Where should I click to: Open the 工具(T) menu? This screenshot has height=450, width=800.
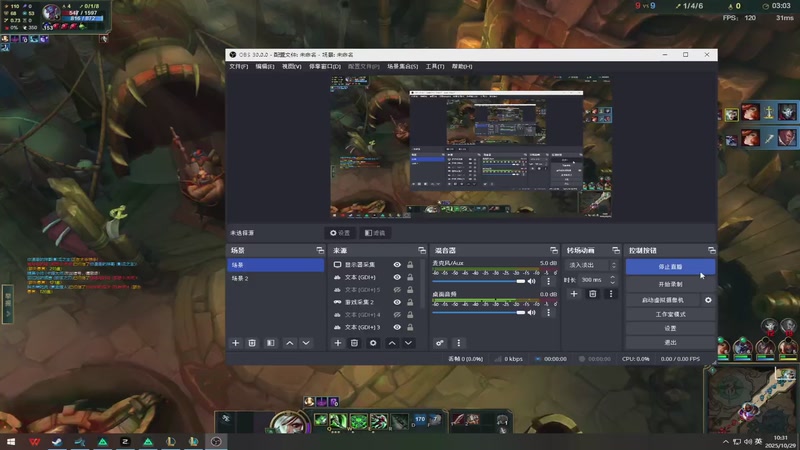435,66
